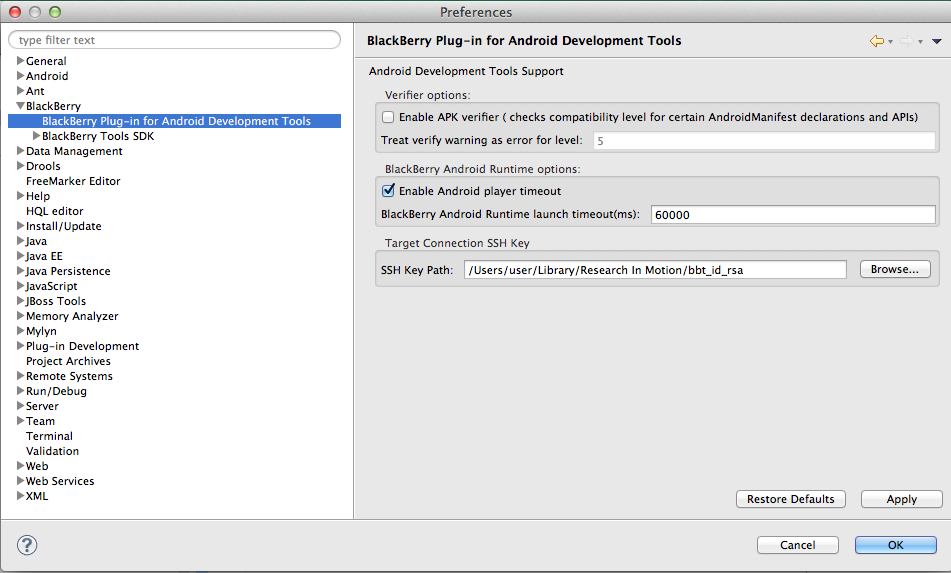Image resolution: width=951 pixels, height=573 pixels.
Task: Browse for the SSH key file
Action: point(895,269)
